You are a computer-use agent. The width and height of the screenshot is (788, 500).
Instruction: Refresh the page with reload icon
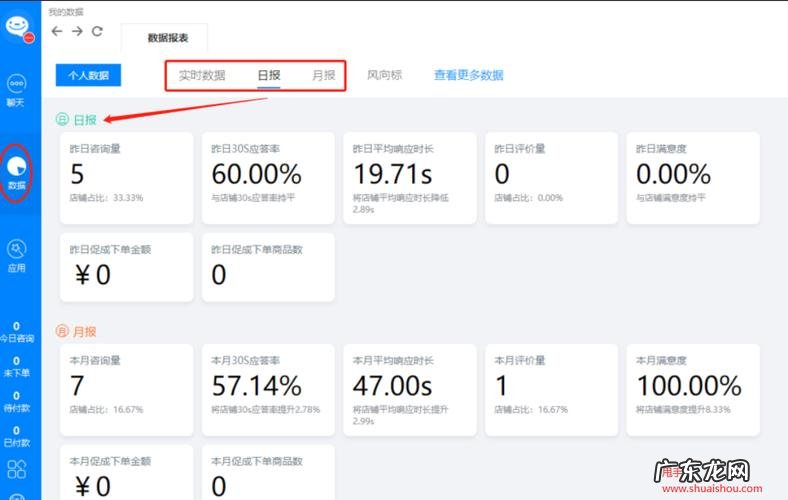coord(97,31)
